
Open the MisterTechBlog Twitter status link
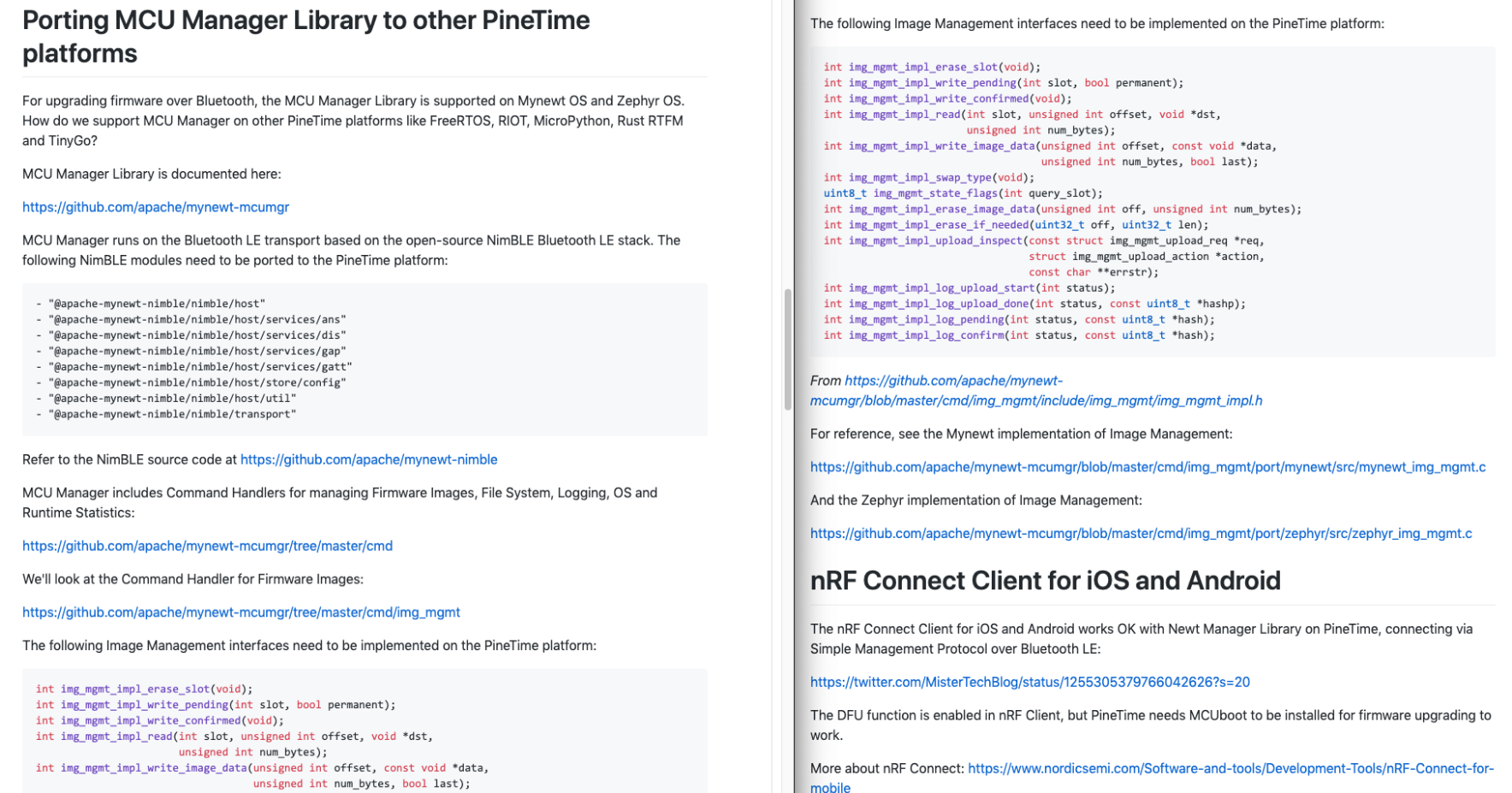tap(1029, 683)
